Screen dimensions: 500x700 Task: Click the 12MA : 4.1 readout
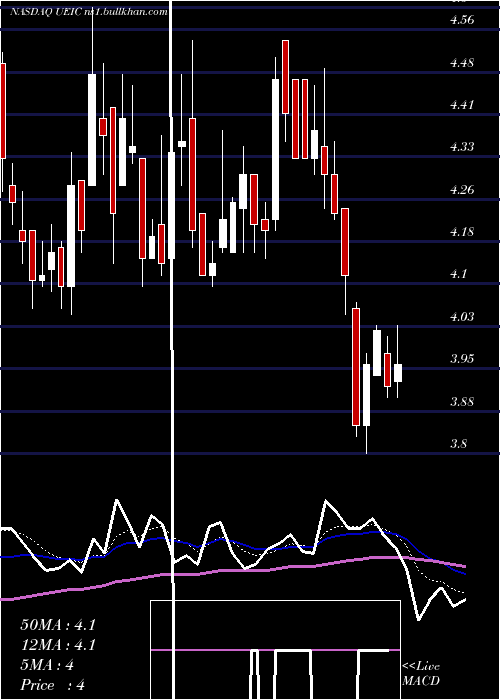click(x=58, y=645)
